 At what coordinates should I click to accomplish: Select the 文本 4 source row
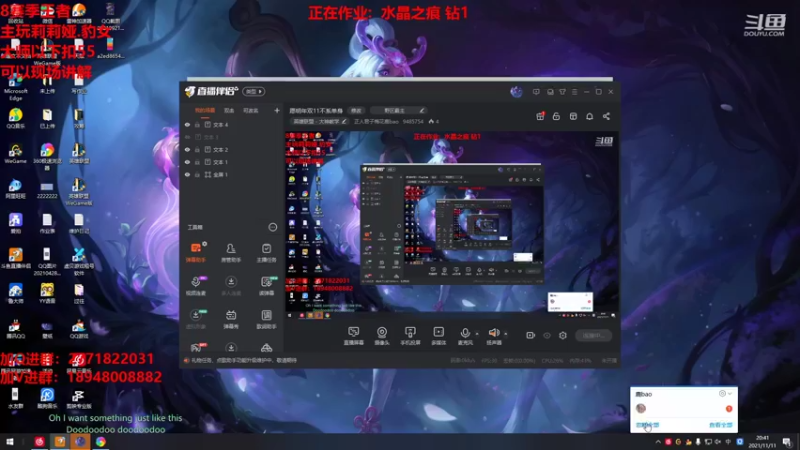click(232, 124)
